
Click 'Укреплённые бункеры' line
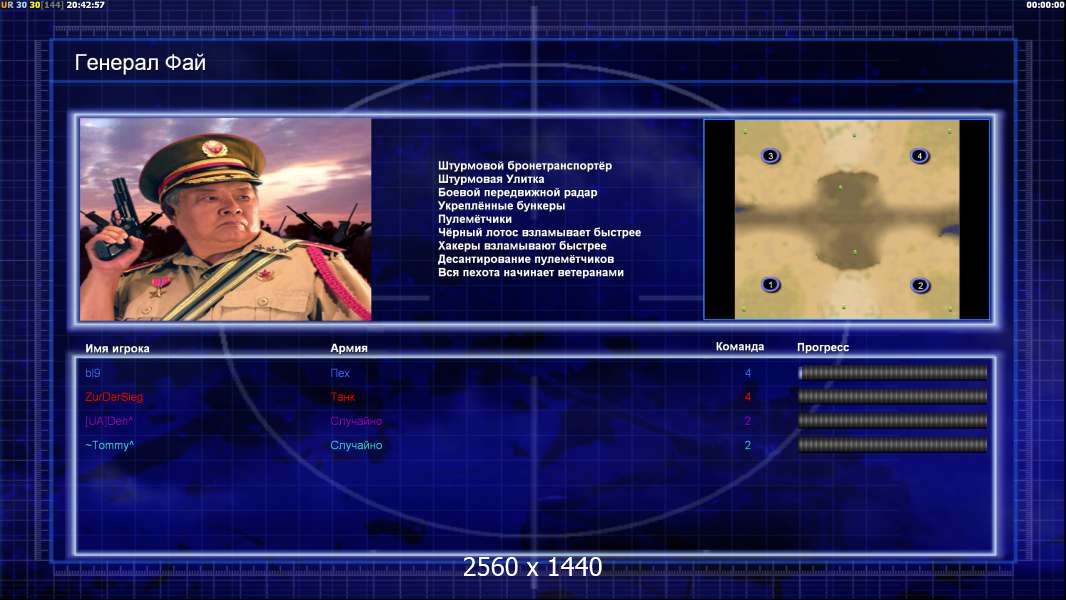[x=501, y=206]
